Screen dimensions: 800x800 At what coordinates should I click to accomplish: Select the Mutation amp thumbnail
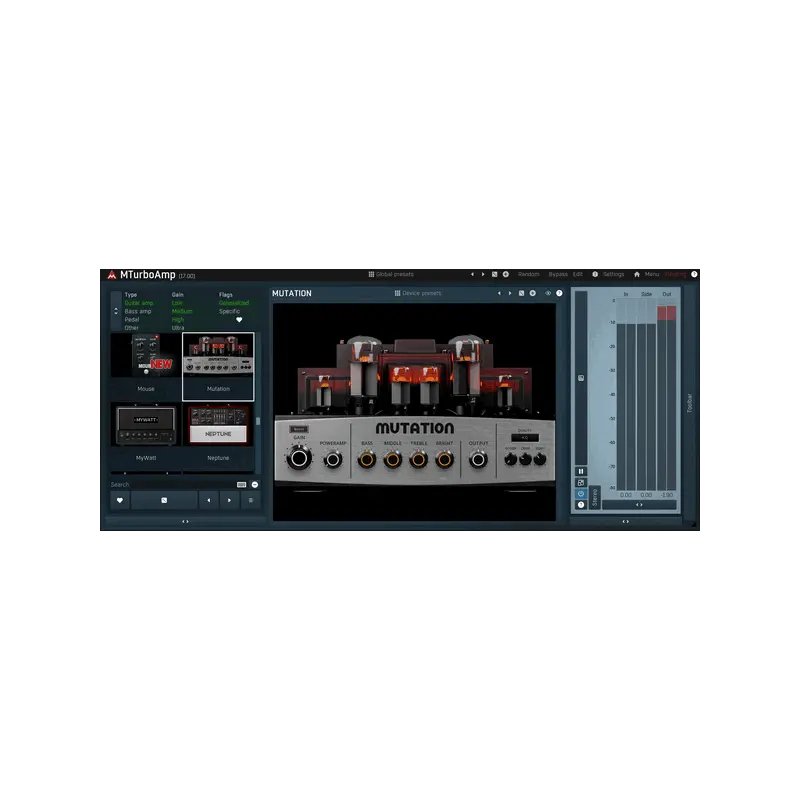coord(218,366)
